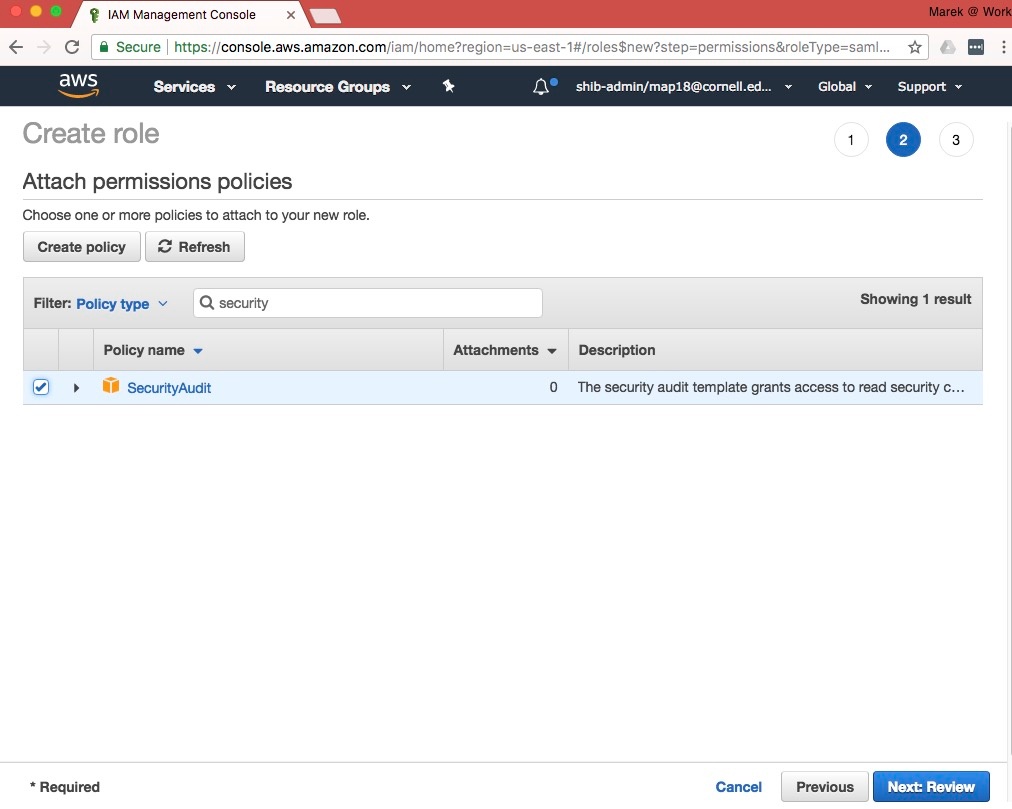Viewport: 1012px width, 809px height.
Task: Click the pin shortcut icon in navbar
Action: tap(449, 86)
